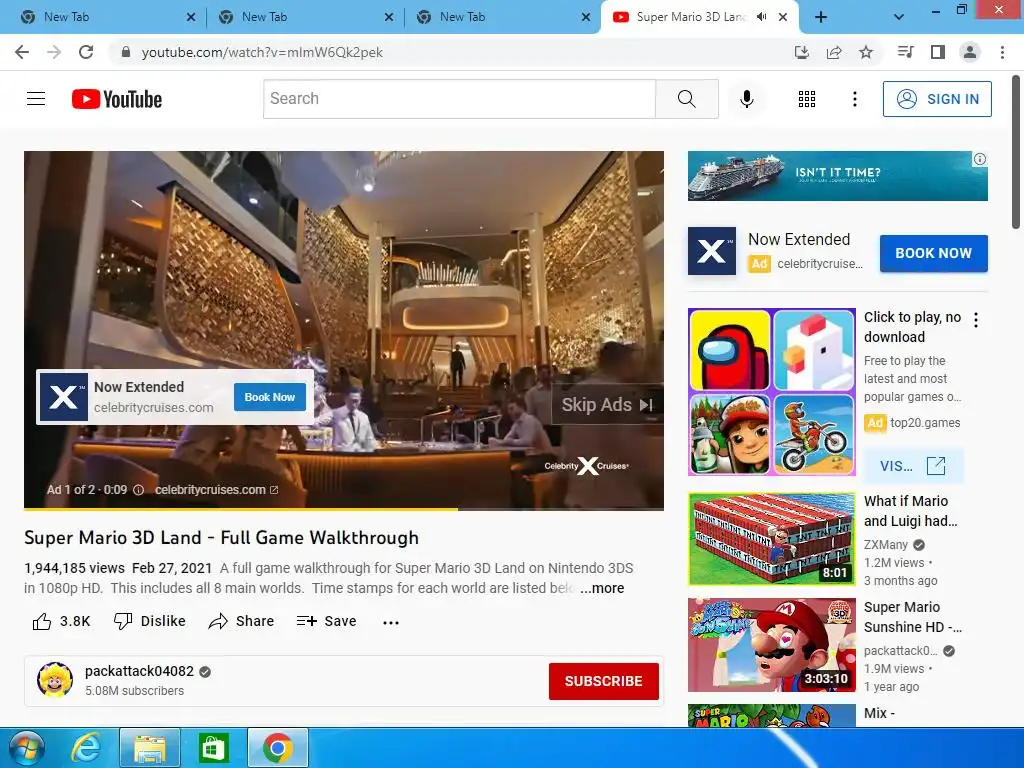Open options for top20.games ad
Image resolution: width=1024 pixels, height=768 pixels.
tap(976, 320)
